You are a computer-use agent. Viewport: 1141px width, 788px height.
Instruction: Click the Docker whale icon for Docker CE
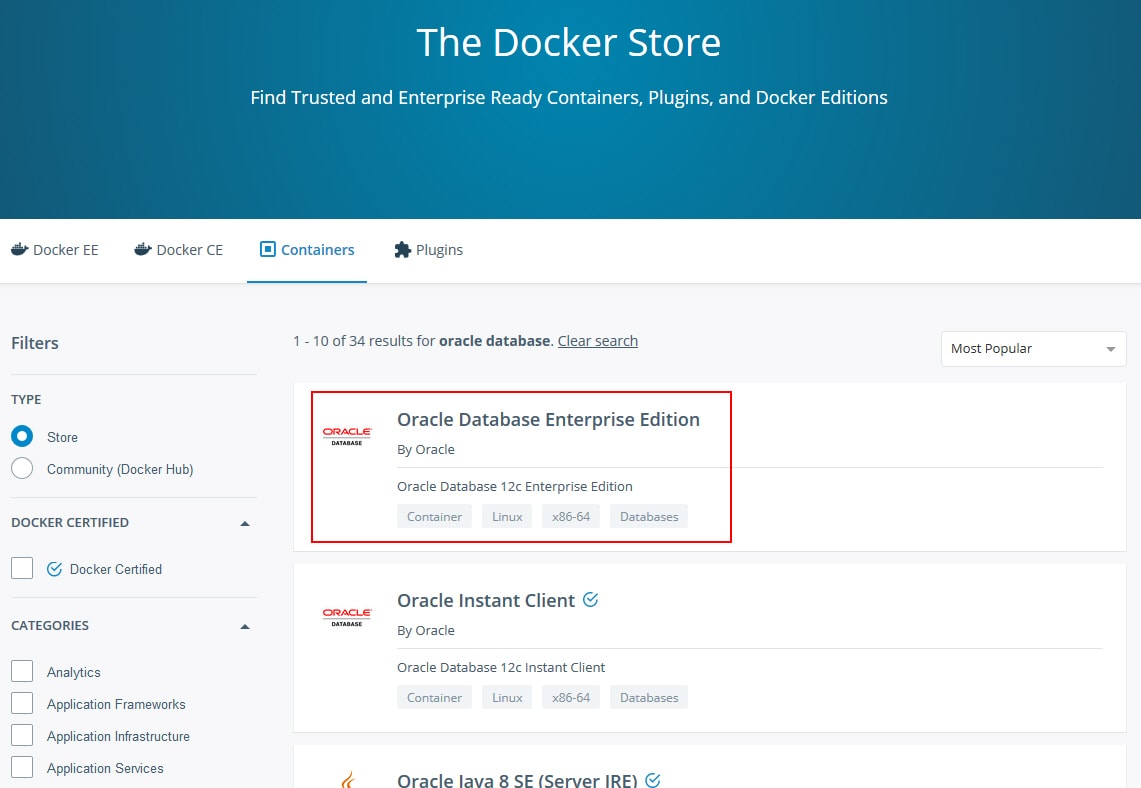pos(143,249)
